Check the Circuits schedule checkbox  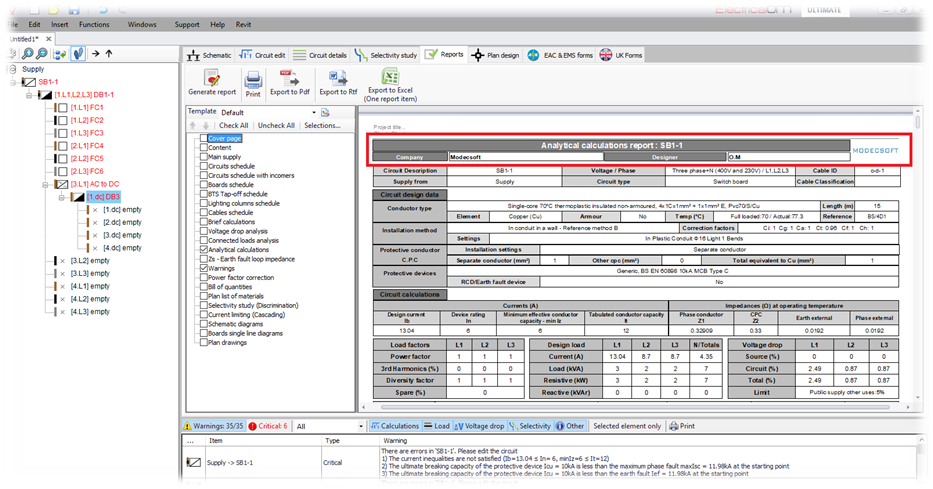(203, 166)
